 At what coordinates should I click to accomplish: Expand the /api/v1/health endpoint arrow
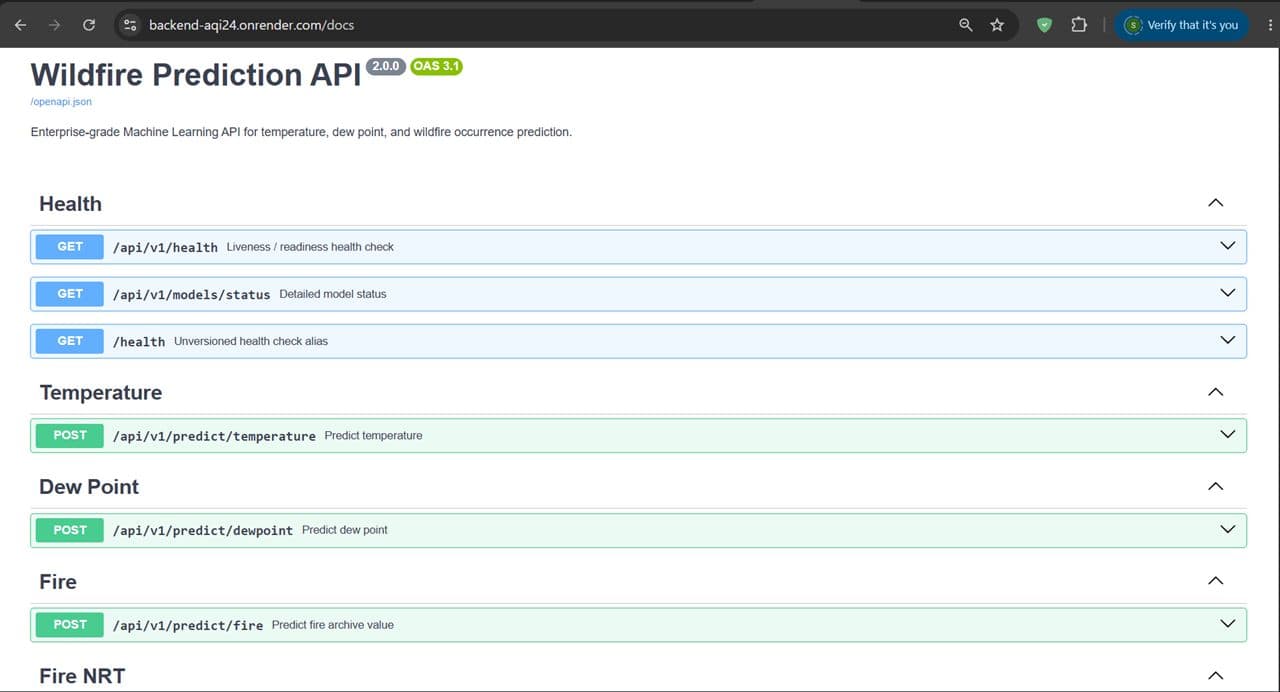pyautogui.click(x=1228, y=246)
